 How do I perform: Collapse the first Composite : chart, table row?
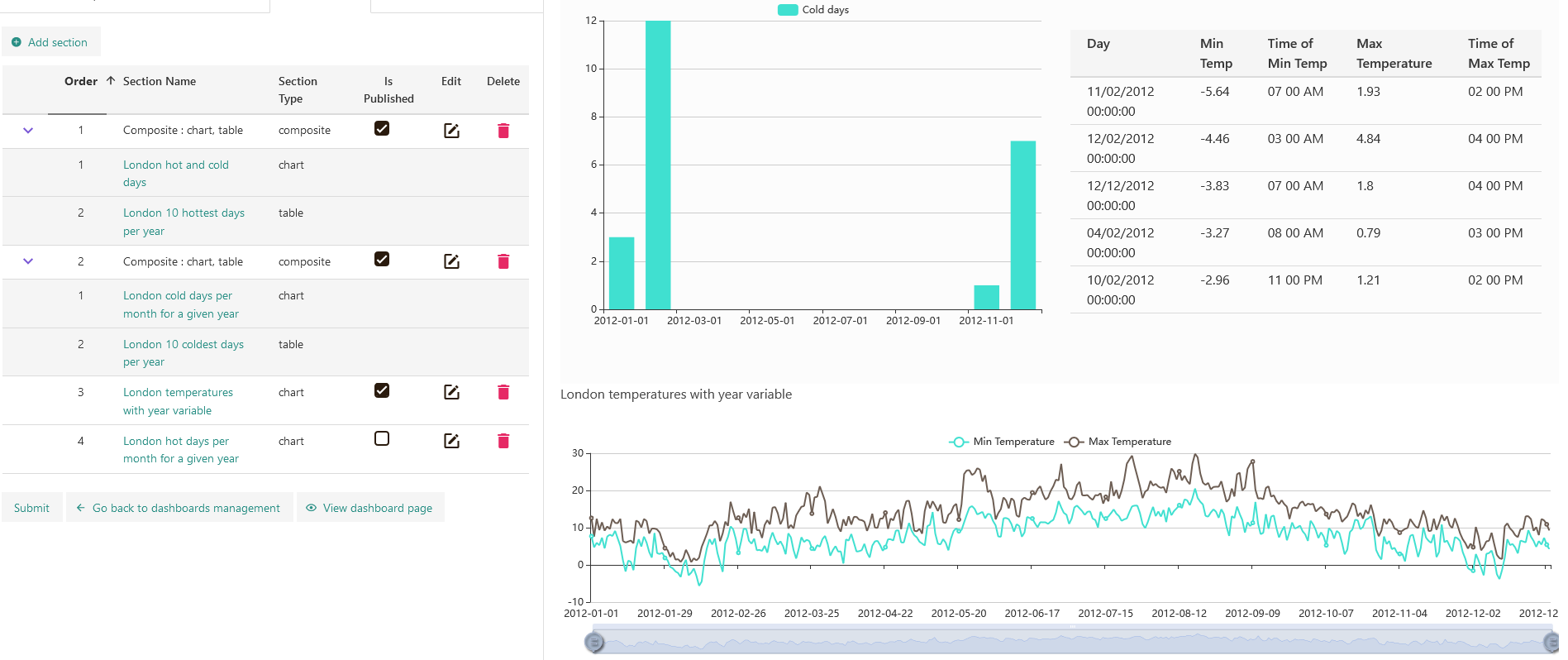[x=28, y=130]
